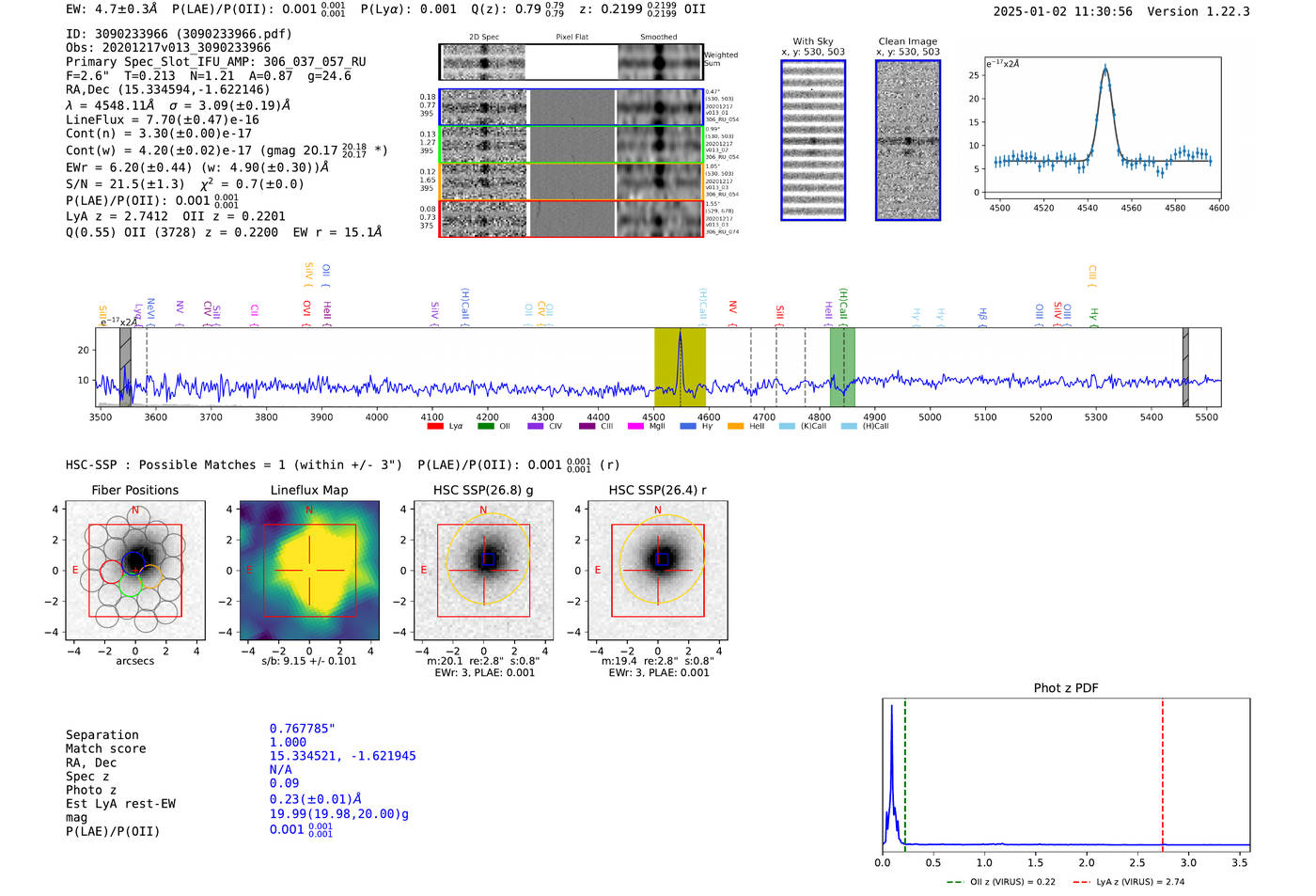The width and height of the screenshot is (1316, 896).
Task: Click the S/N = 21.5 line
Action: (x=185, y=184)
